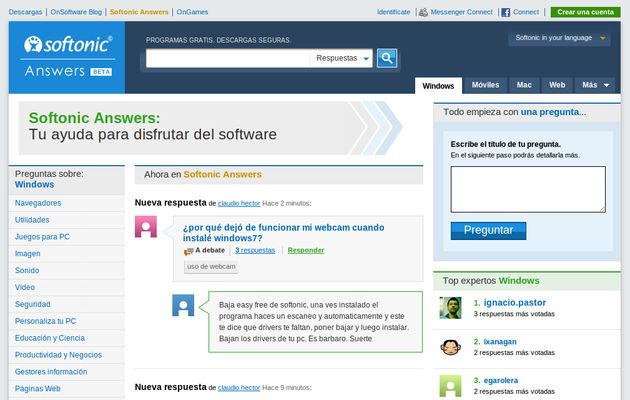Viewport: 630px width, 400px height.
Task: Click the Messenger Connect people icon
Action: click(x=423, y=12)
